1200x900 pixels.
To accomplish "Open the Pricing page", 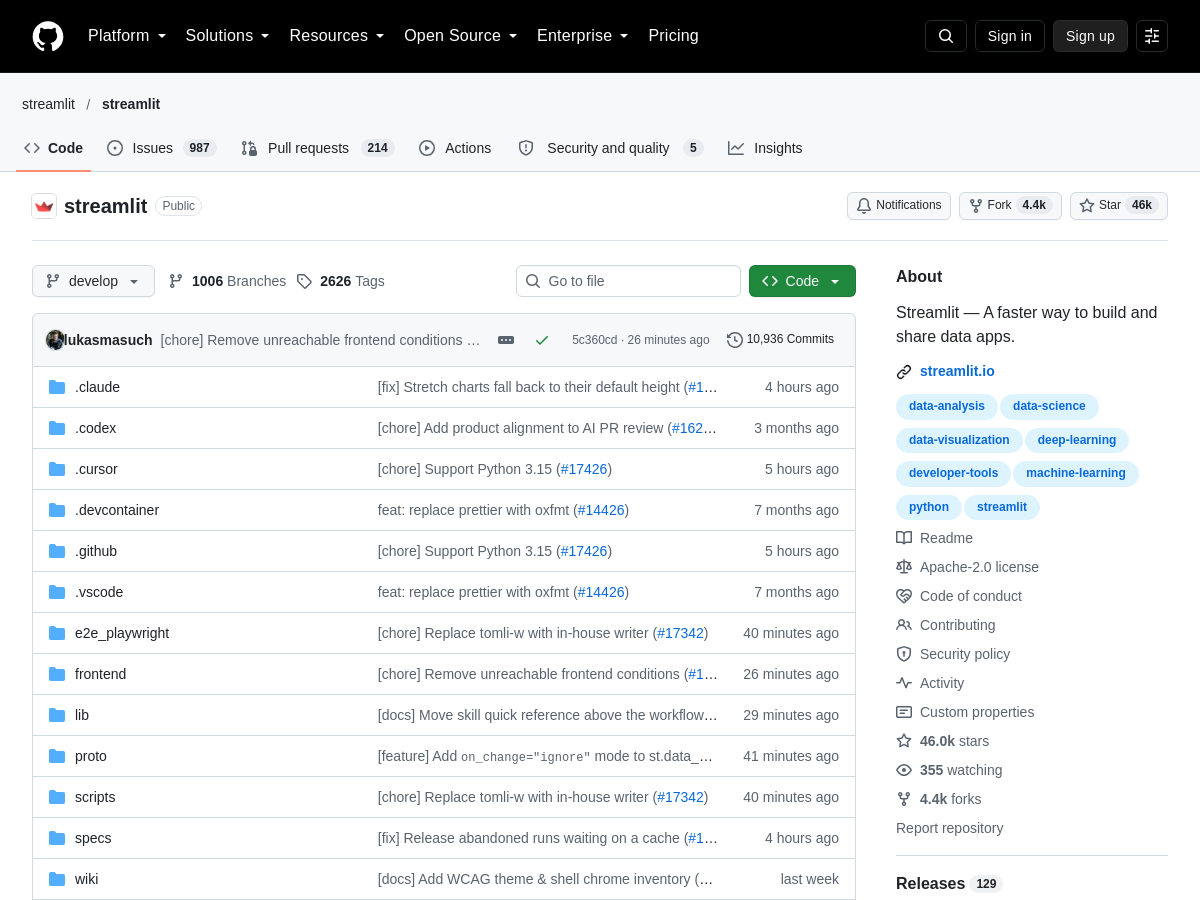I will (673, 36).
